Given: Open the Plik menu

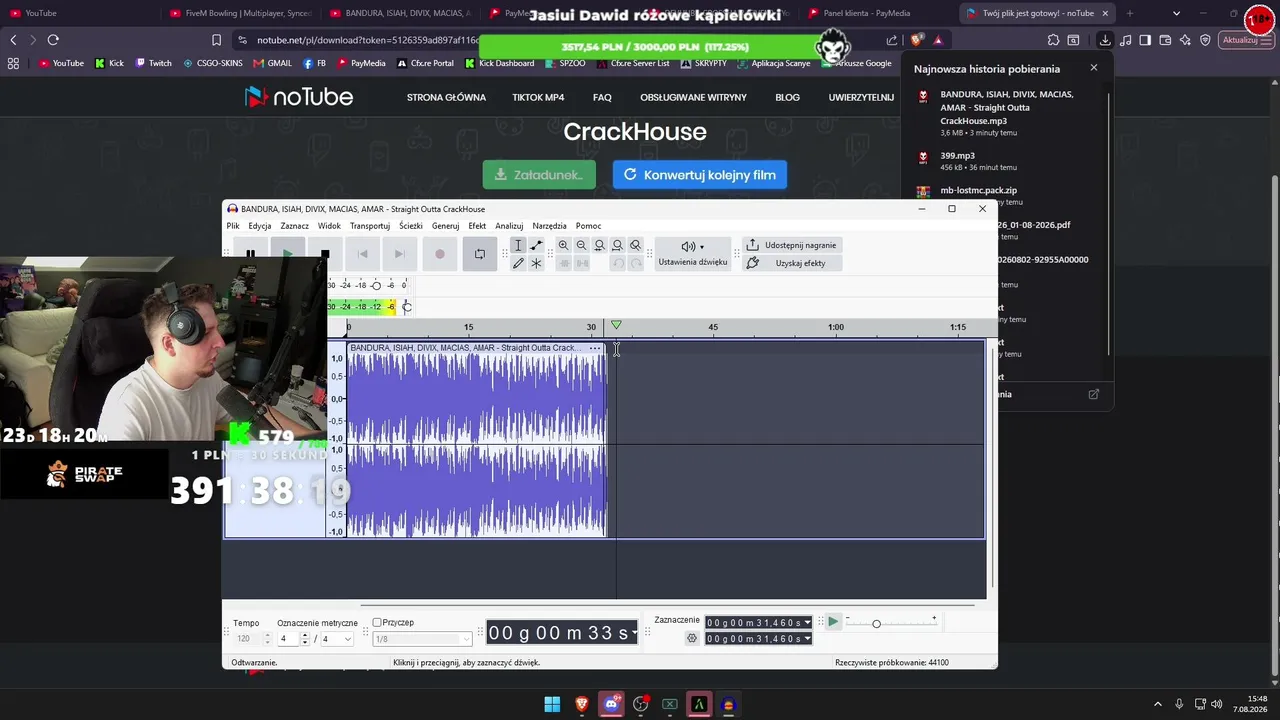Looking at the screenshot, I should pyautogui.click(x=233, y=226).
